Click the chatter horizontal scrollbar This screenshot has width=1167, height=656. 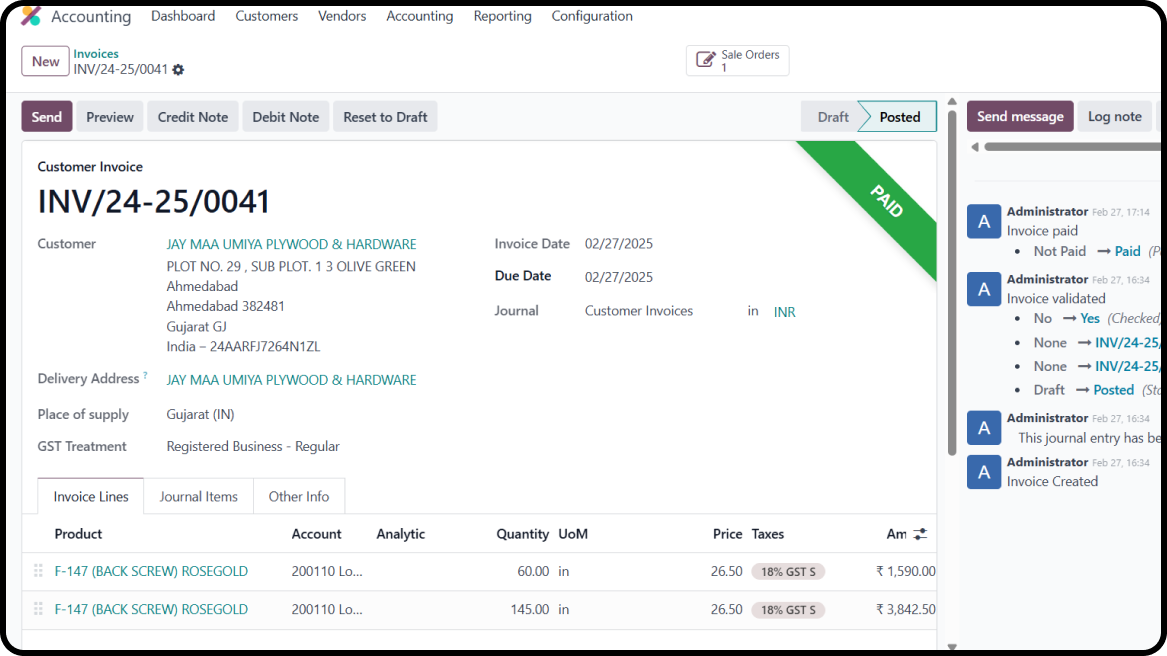[x=1060, y=147]
